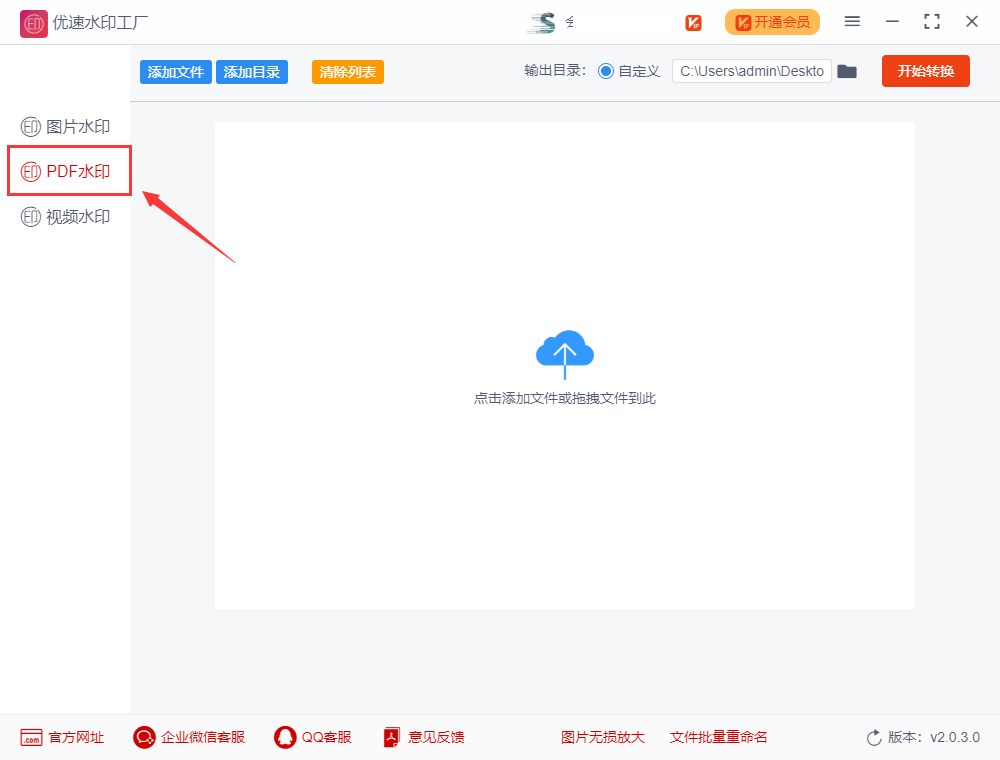The height and width of the screenshot is (760, 1000).
Task: Click 开始转换 to start conversion
Action: pos(925,71)
